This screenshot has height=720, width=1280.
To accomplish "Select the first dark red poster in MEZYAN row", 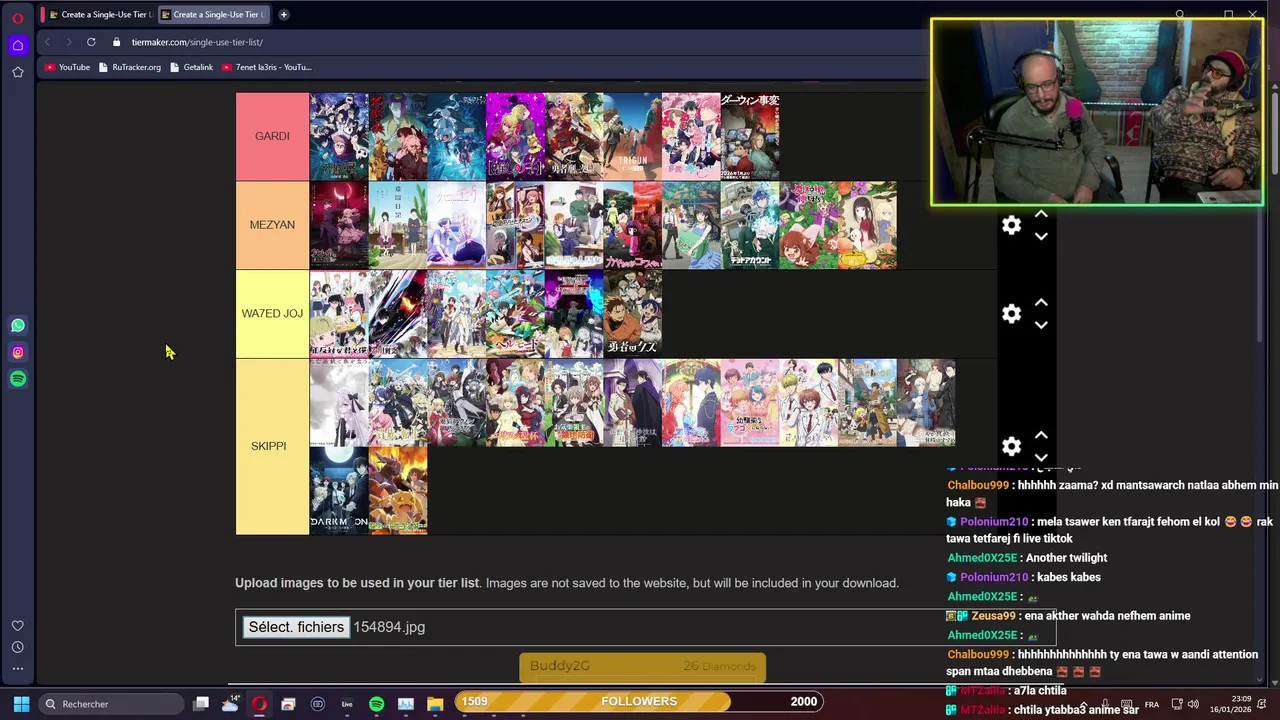I will pyautogui.click(x=339, y=225).
